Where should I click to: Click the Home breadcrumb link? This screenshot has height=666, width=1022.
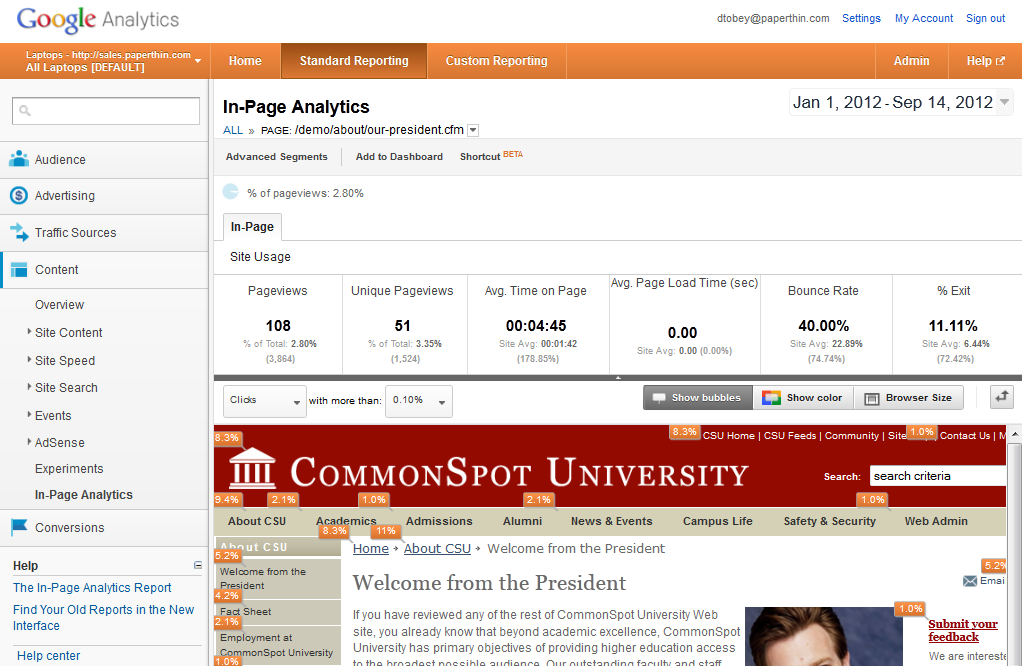(x=371, y=549)
